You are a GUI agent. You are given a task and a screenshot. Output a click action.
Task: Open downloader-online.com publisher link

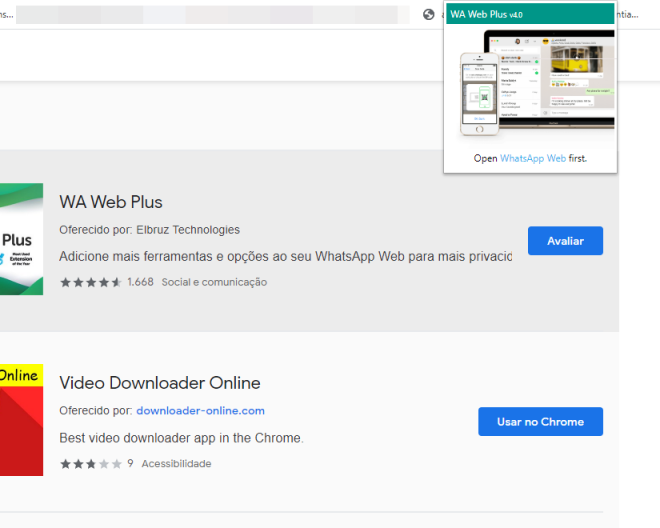pyautogui.click(x=200, y=411)
